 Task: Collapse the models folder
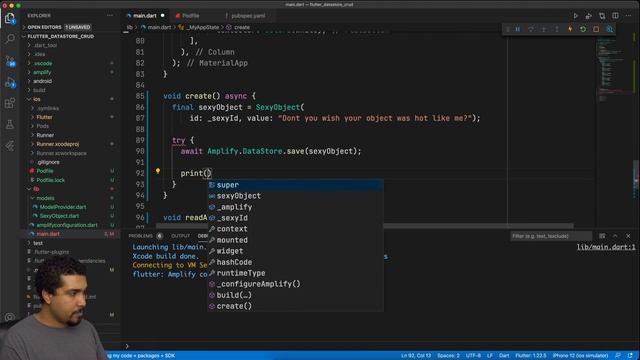(x=45, y=198)
